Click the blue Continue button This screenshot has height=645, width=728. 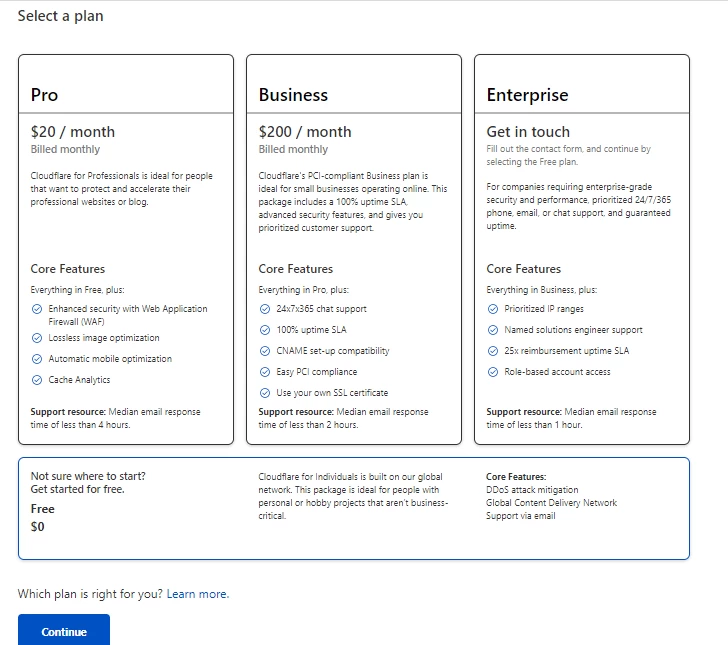pos(64,631)
